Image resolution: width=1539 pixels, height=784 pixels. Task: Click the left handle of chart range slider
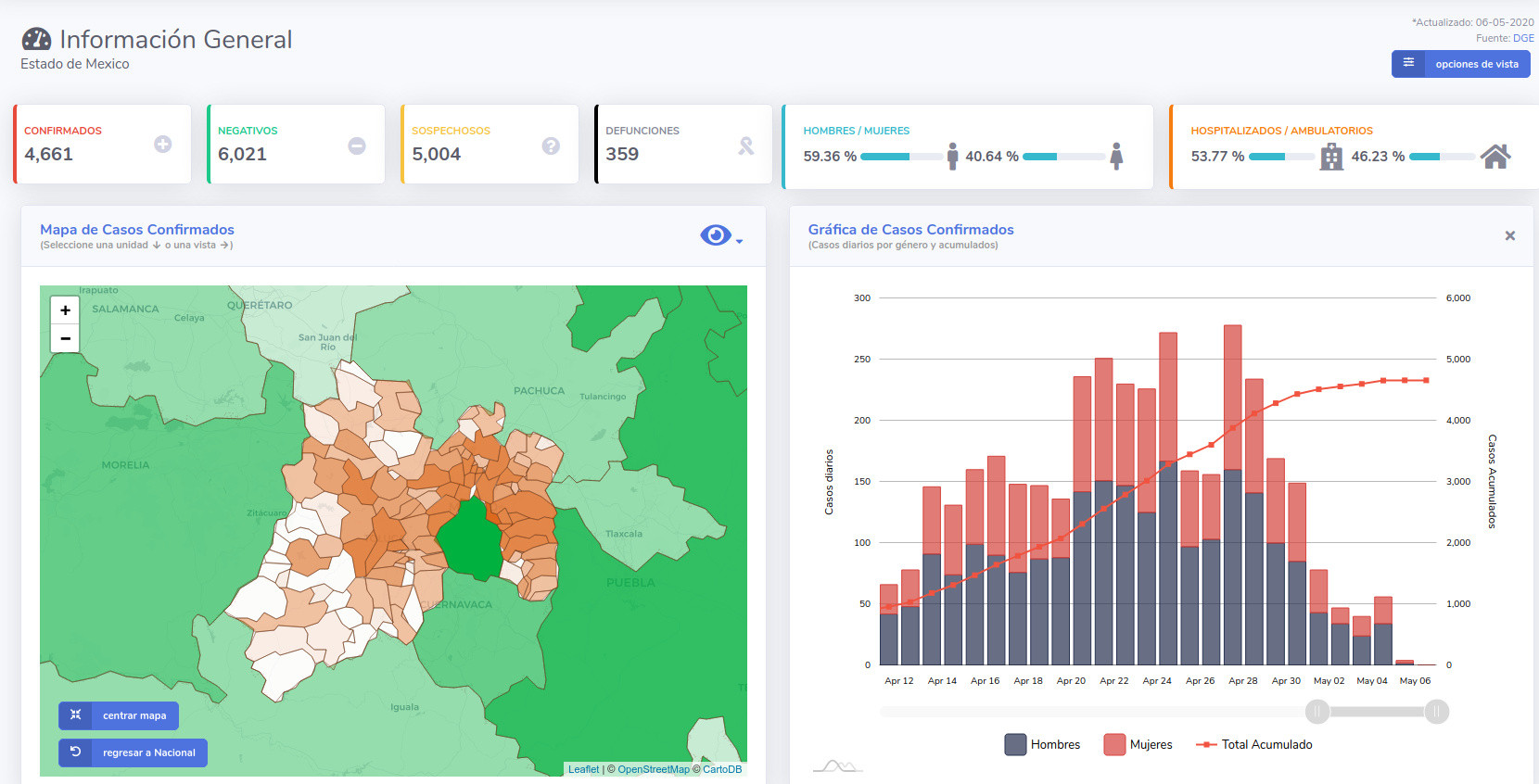[1317, 712]
